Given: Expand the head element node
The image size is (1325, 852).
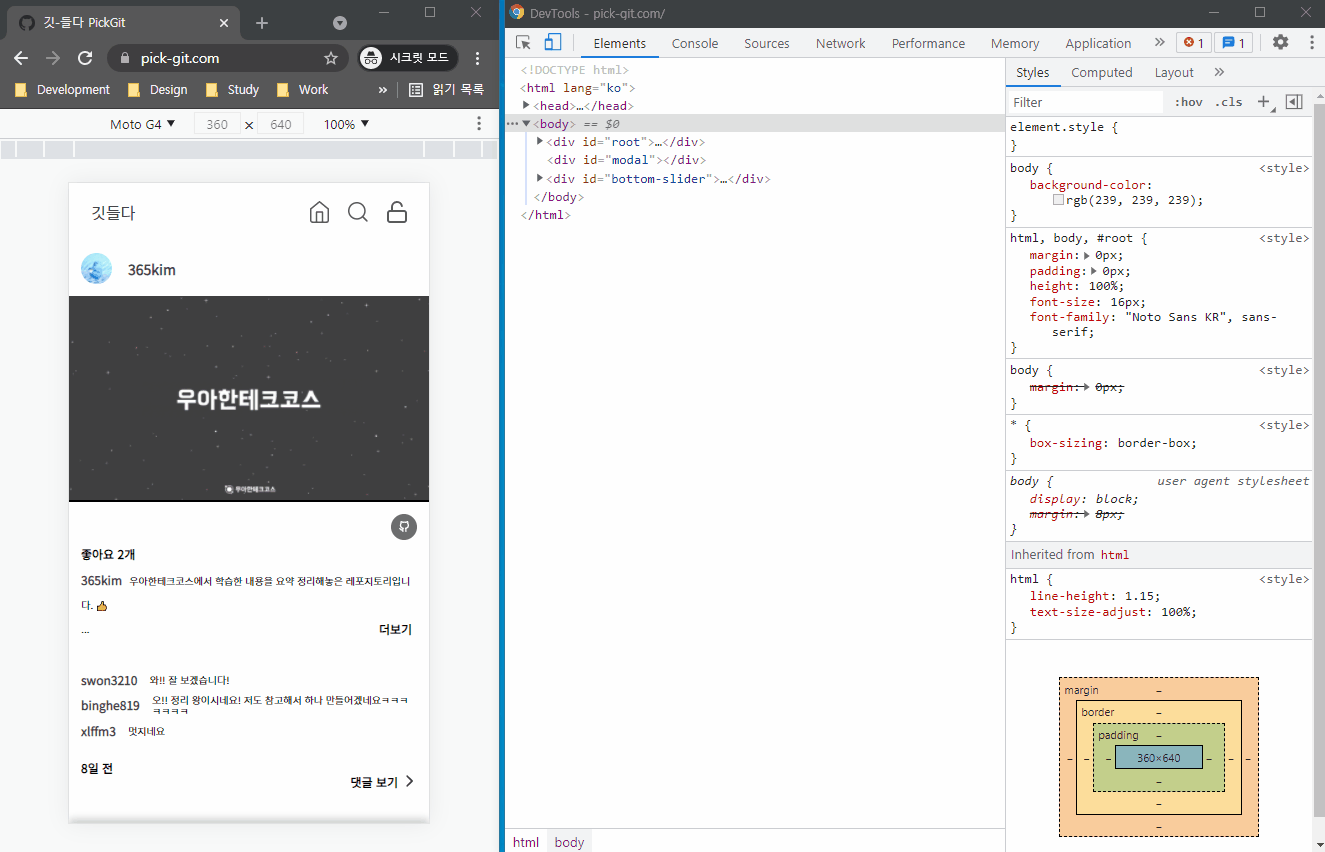Looking at the screenshot, I should [x=526, y=105].
